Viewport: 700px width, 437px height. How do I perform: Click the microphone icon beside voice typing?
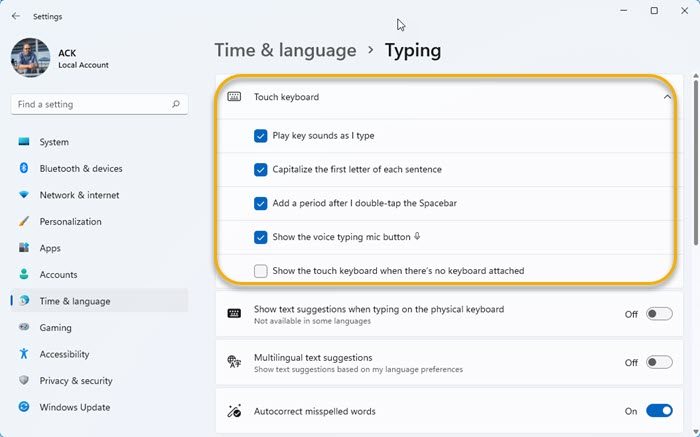click(x=417, y=237)
